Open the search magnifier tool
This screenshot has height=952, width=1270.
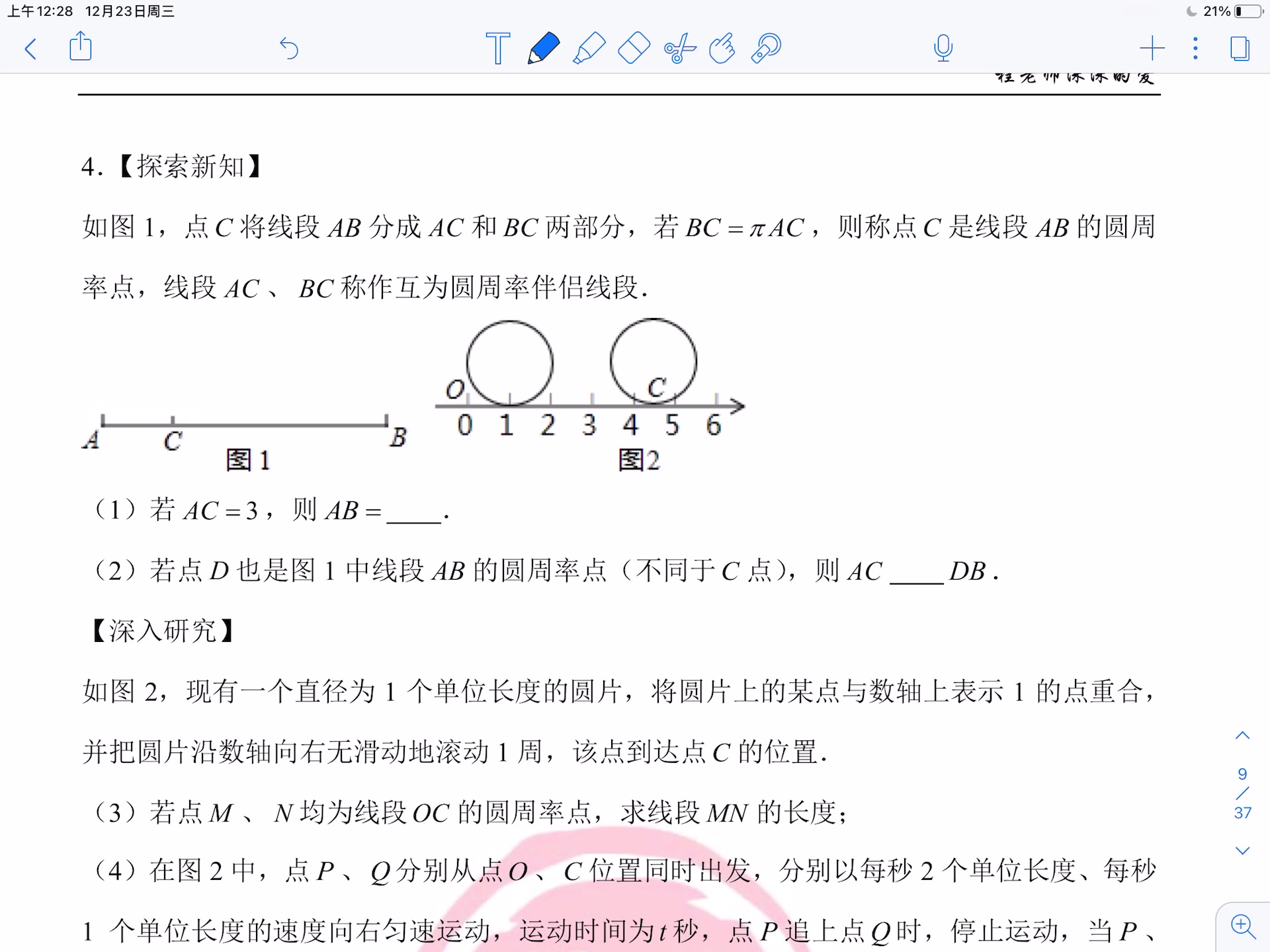[767, 48]
